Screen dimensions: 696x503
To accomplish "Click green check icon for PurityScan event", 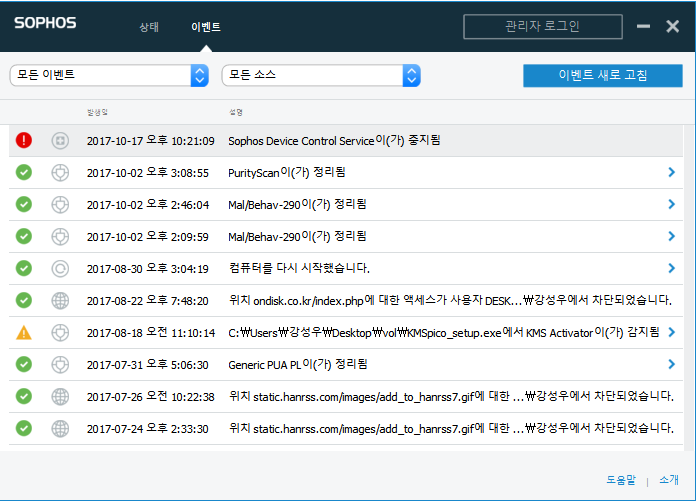I will click(x=24, y=172).
